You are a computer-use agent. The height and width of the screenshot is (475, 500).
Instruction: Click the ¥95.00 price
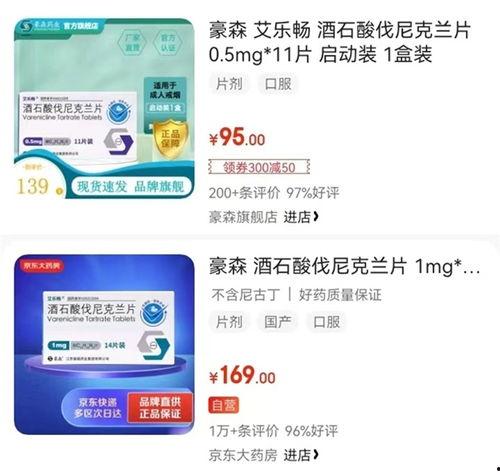point(237,137)
